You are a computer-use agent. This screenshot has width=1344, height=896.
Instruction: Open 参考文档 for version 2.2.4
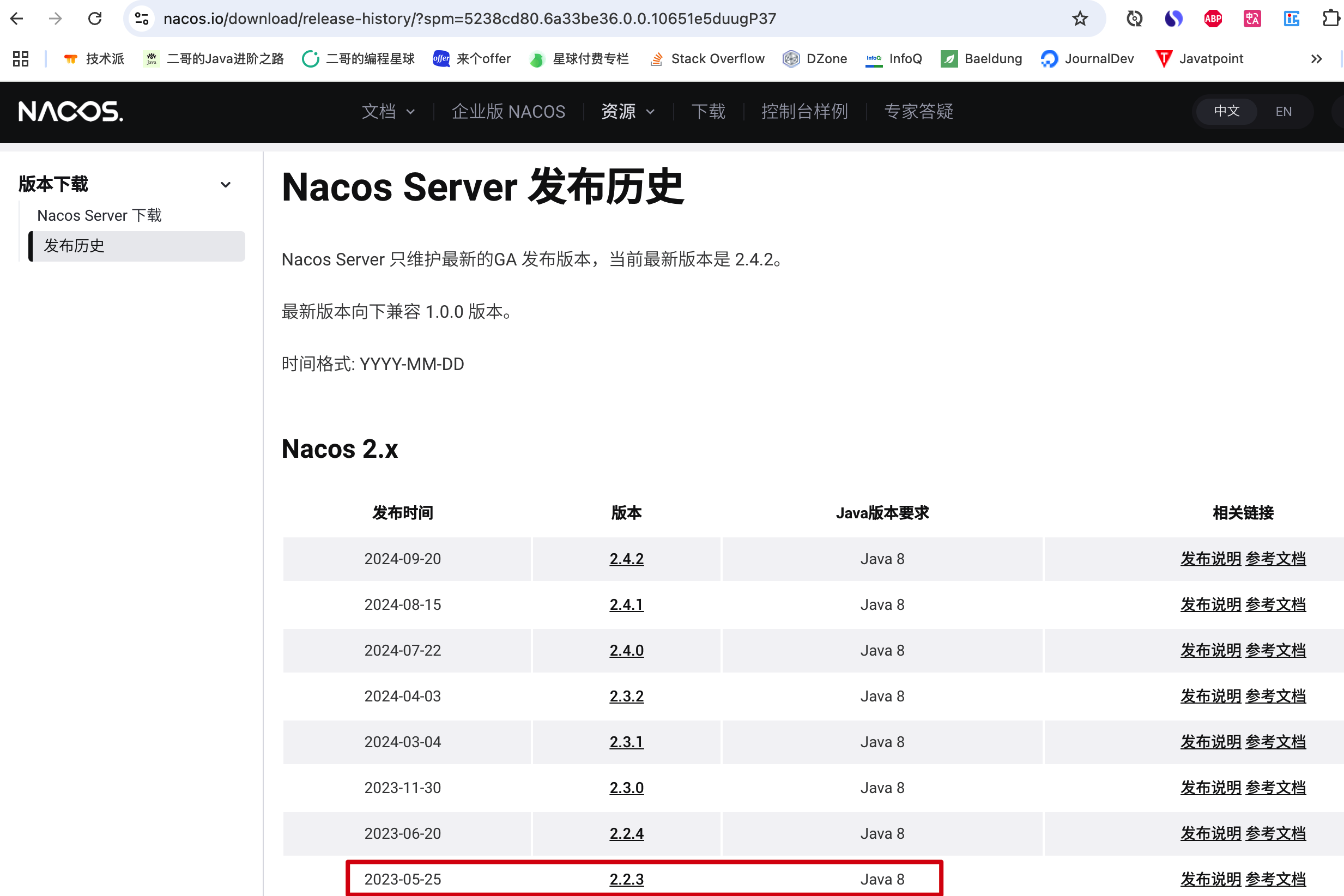(x=1275, y=833)
